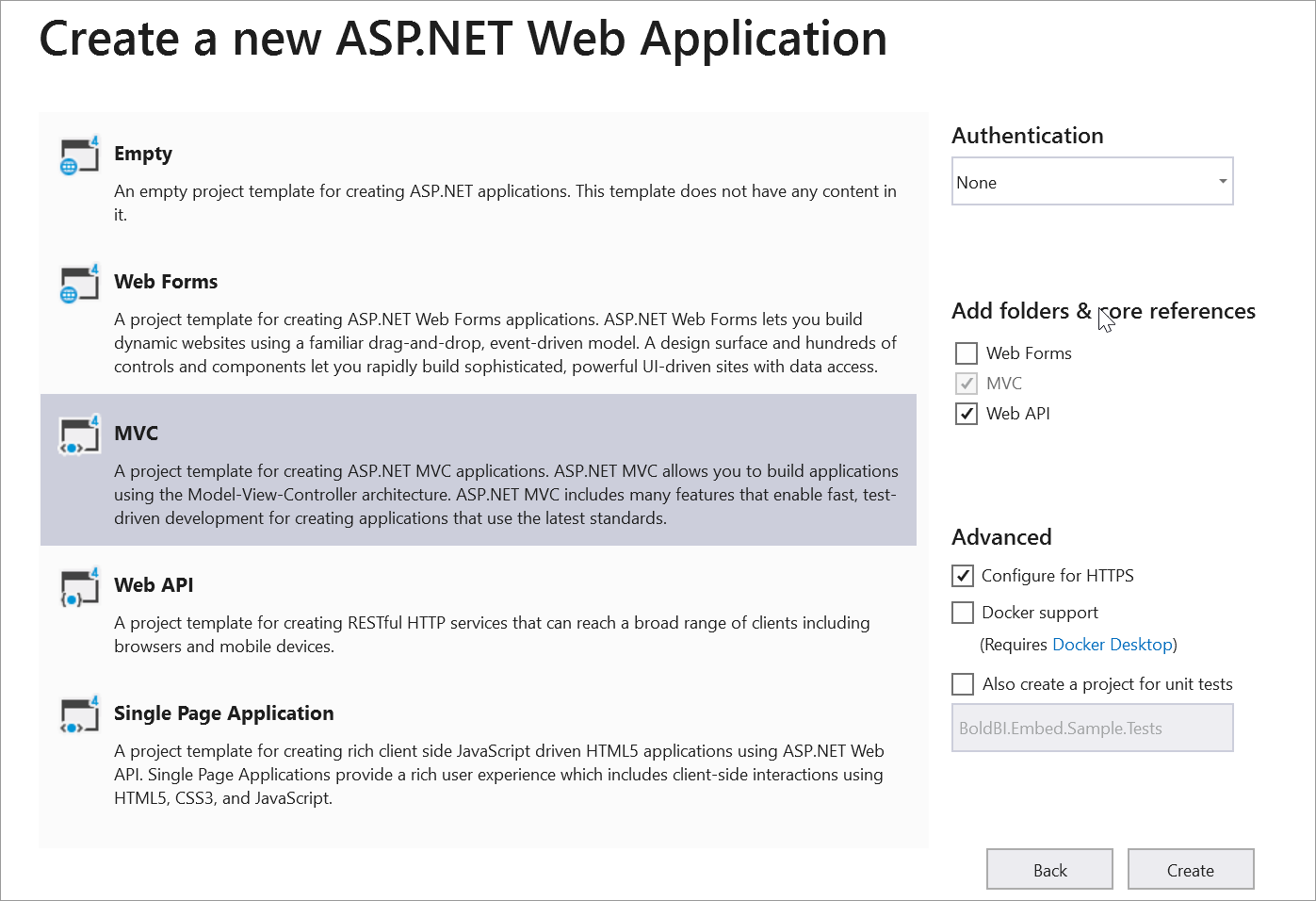Open the Docker Desktop link
This screenshot has width=1316, height=901.
click(x=1113, y=645)
